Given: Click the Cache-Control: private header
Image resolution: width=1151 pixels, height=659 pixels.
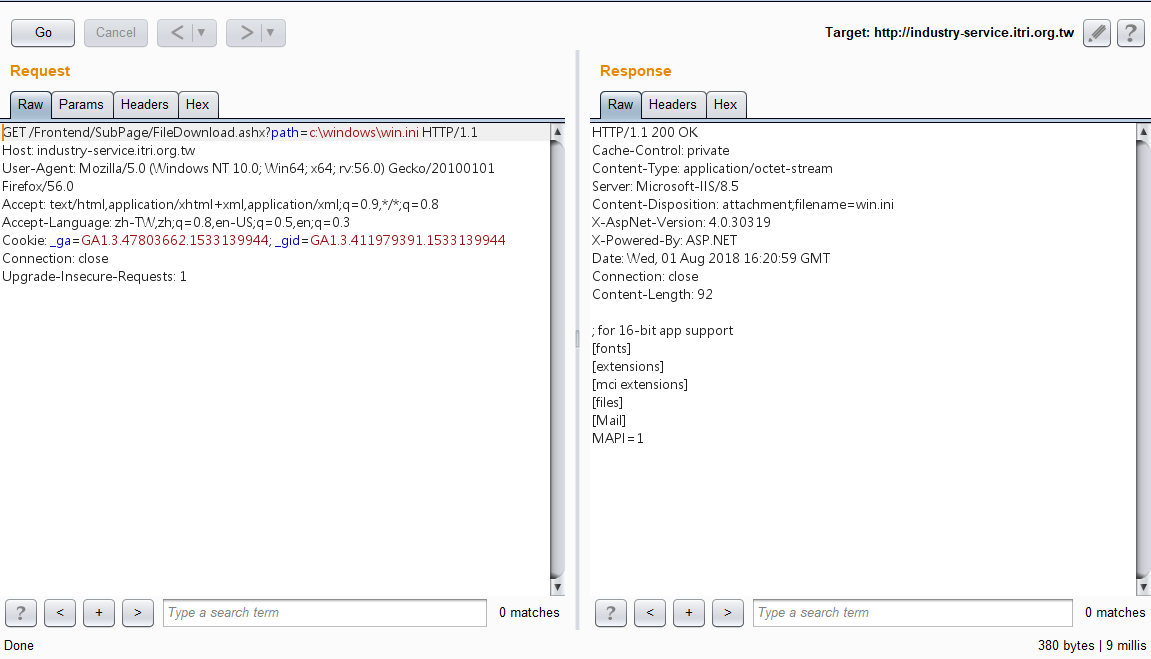Looking at the screenshot, I should click(661, 150).
